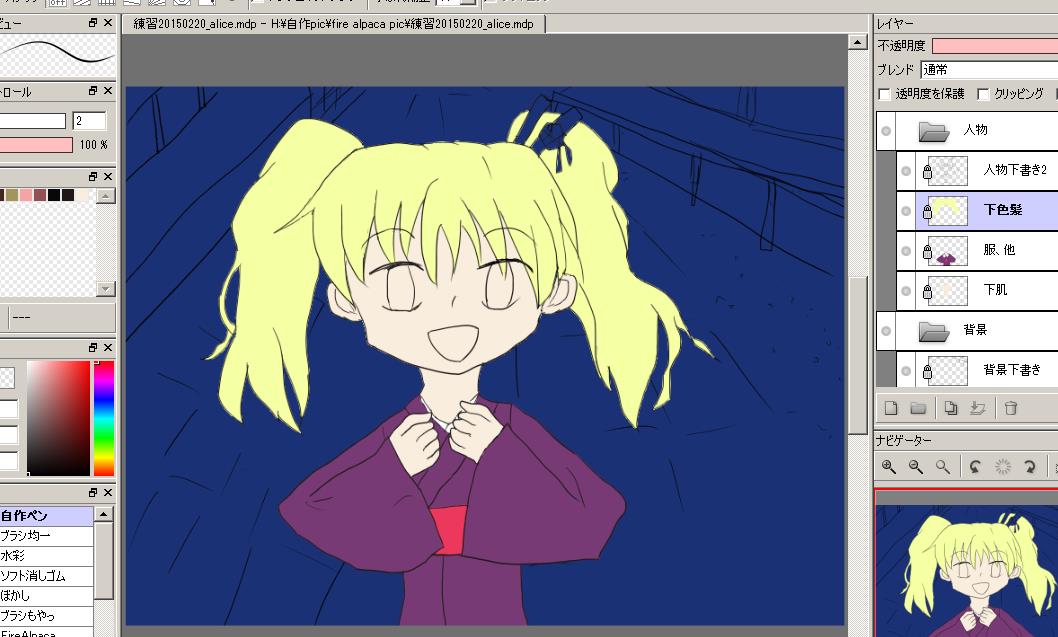Hide the 下肌 layer

tap(906, 291)
